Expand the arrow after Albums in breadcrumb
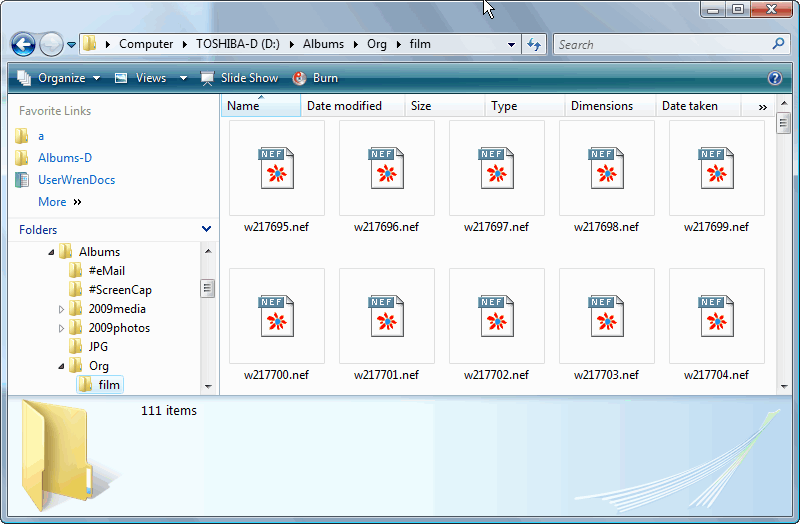 [356, 44]
